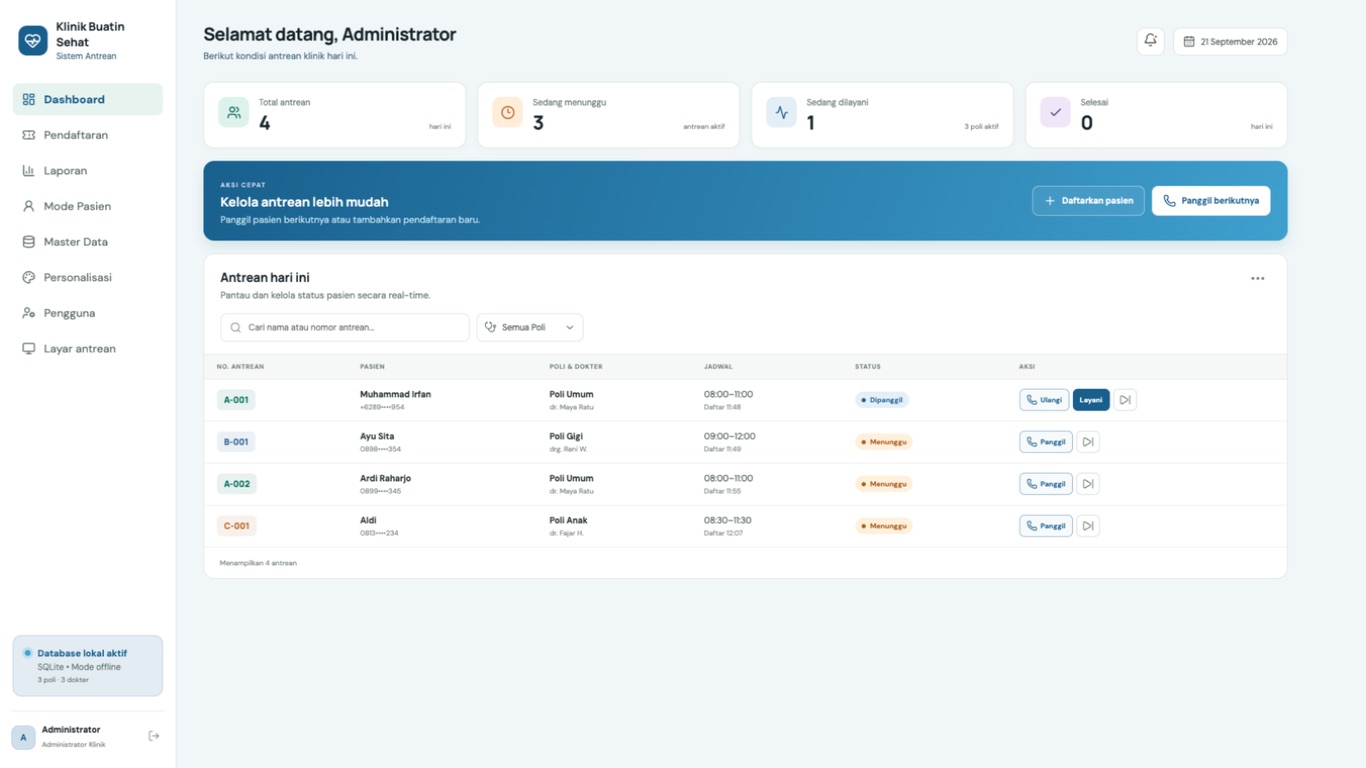Call Aldi with Panggil button

[1046, 526]
